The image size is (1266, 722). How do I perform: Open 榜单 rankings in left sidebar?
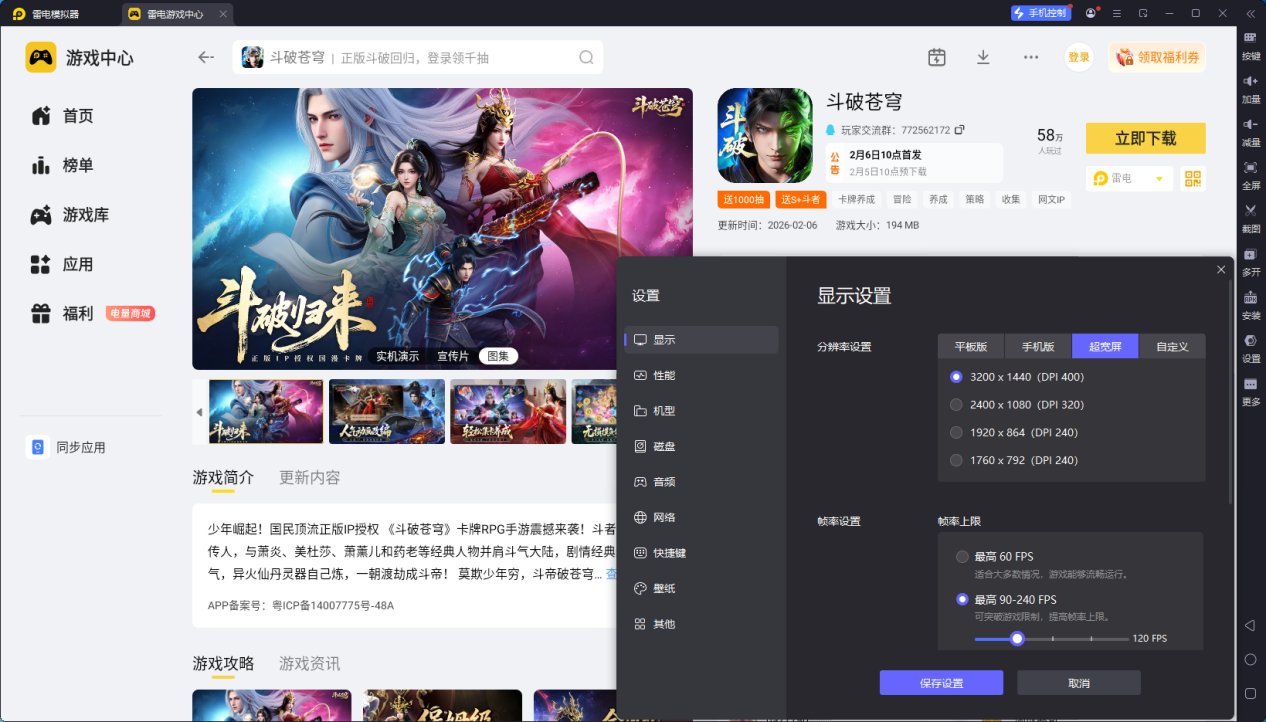coord(62,165)
